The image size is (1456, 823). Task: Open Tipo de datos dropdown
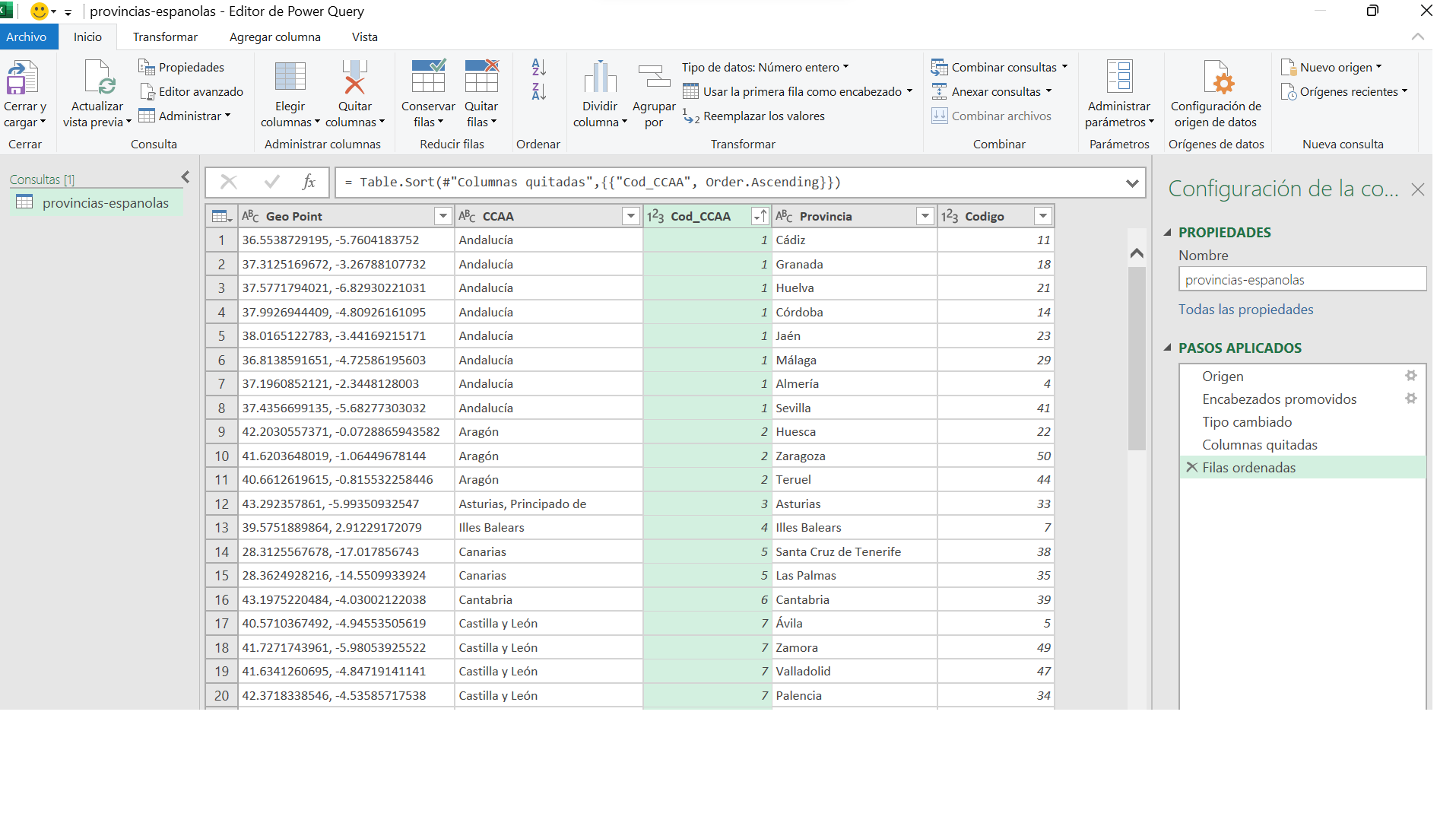765,67
